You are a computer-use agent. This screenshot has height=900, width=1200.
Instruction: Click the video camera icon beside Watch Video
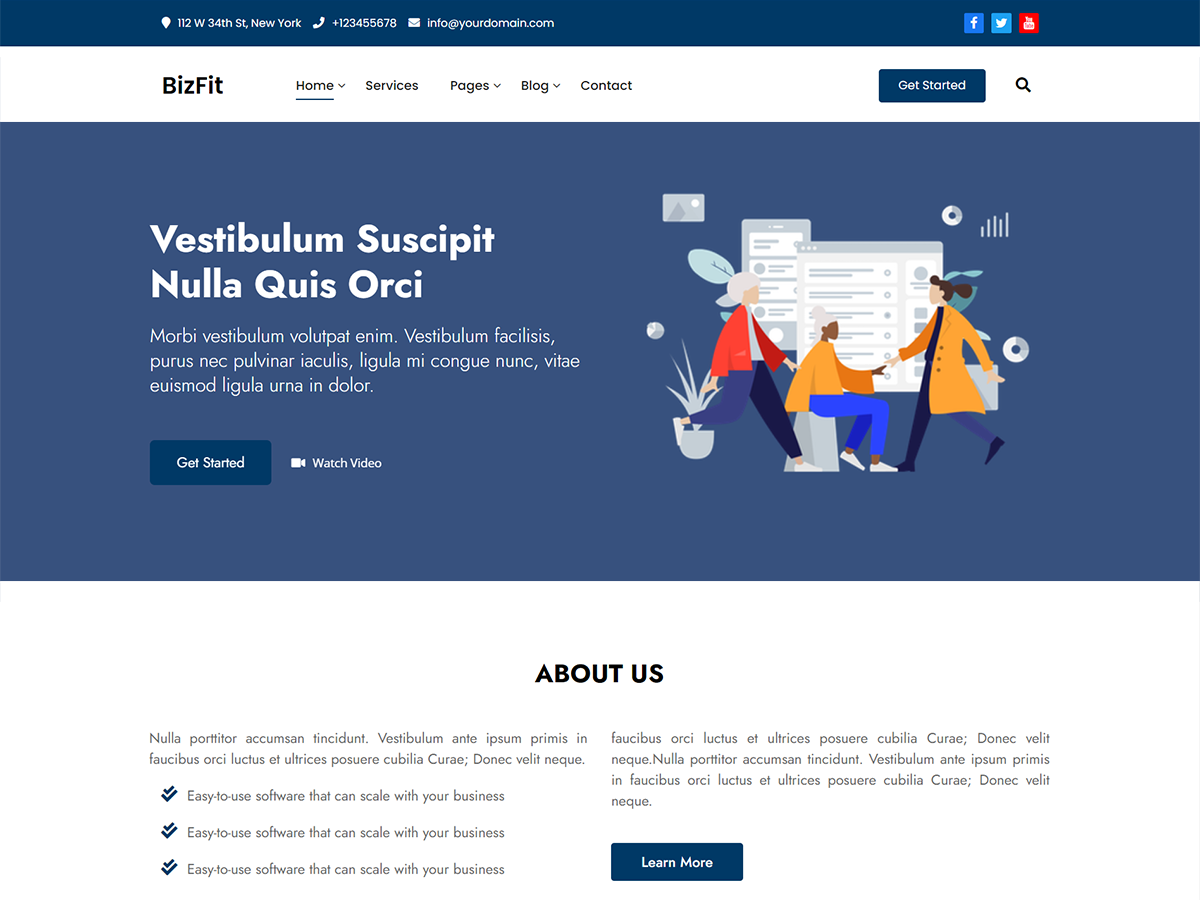(x=297, y=462)
